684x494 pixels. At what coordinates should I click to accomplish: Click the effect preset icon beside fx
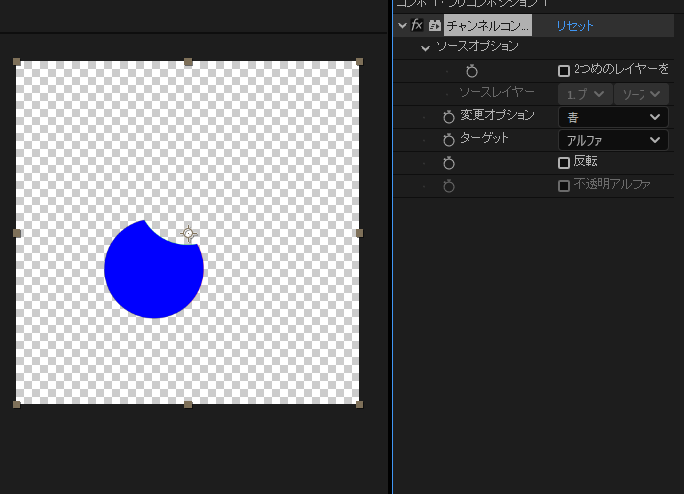pos(434,26)
